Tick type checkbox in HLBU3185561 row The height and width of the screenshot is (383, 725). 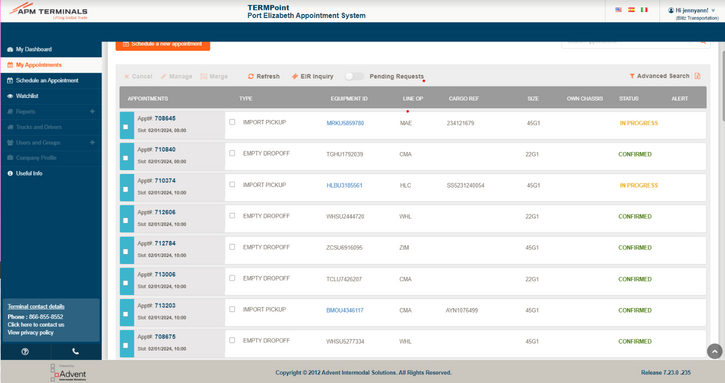pyautogui.click(x=232, y=185)
